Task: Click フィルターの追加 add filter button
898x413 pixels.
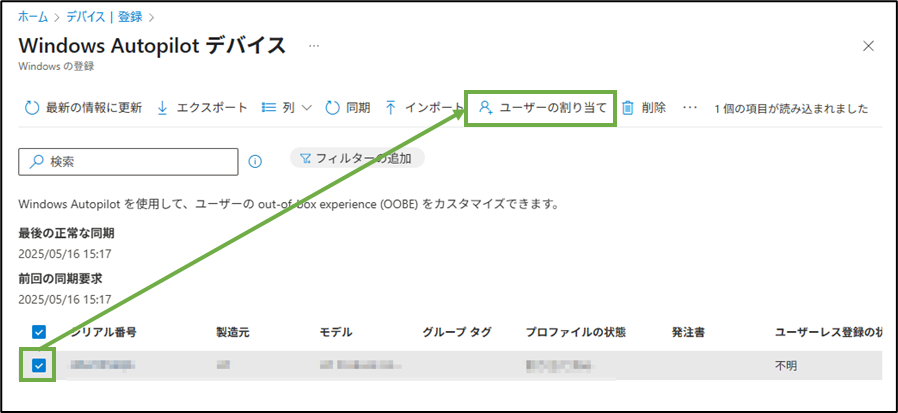Action: (357, 158)
